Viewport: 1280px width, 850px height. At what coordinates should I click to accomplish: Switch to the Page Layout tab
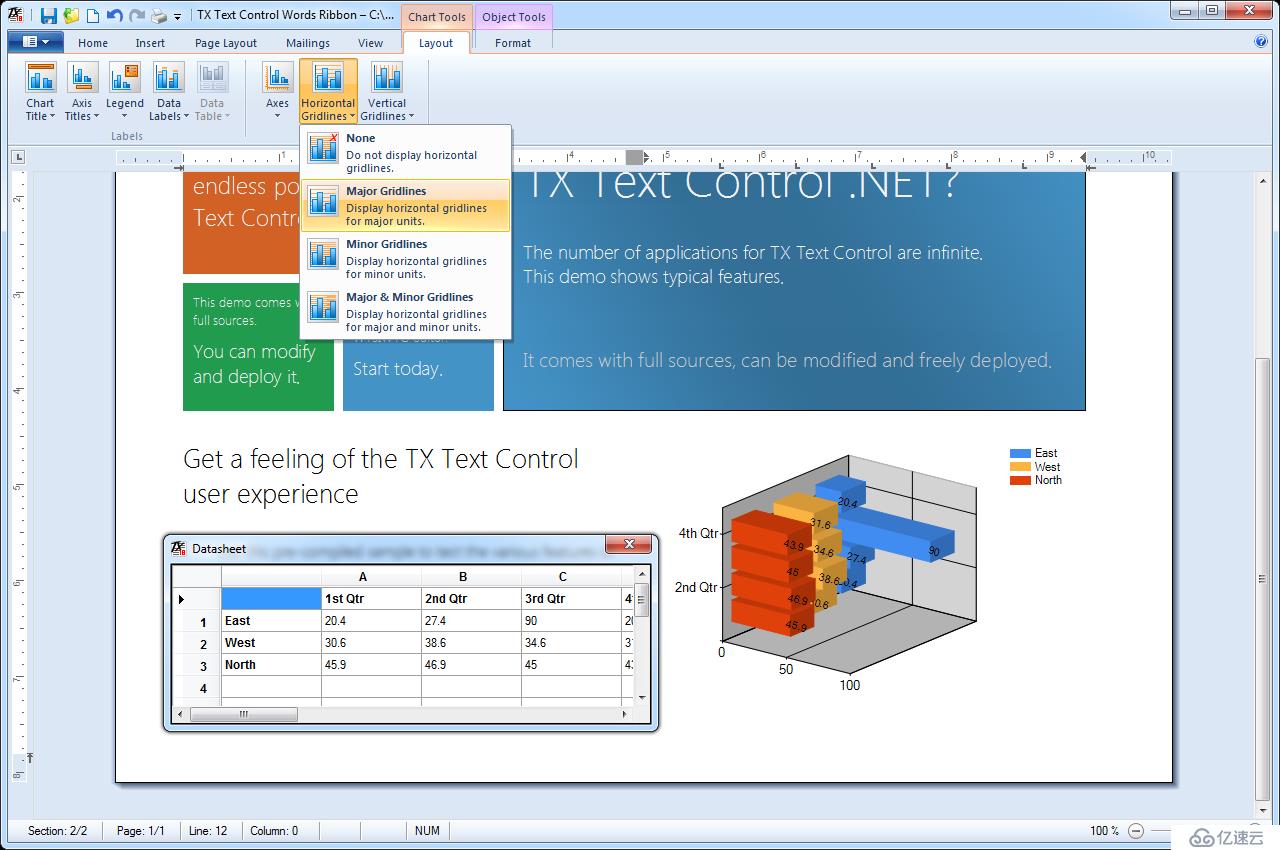coord(226,43)
